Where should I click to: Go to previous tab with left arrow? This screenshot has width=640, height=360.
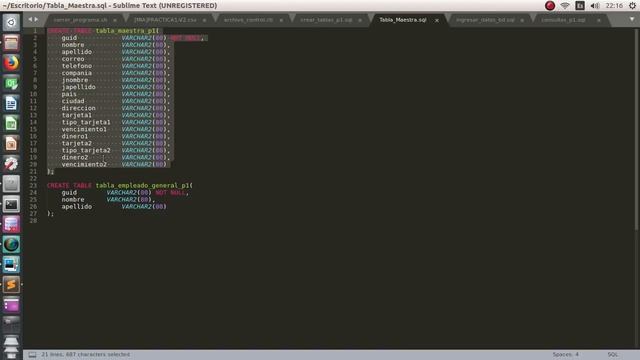pos(30,19)
